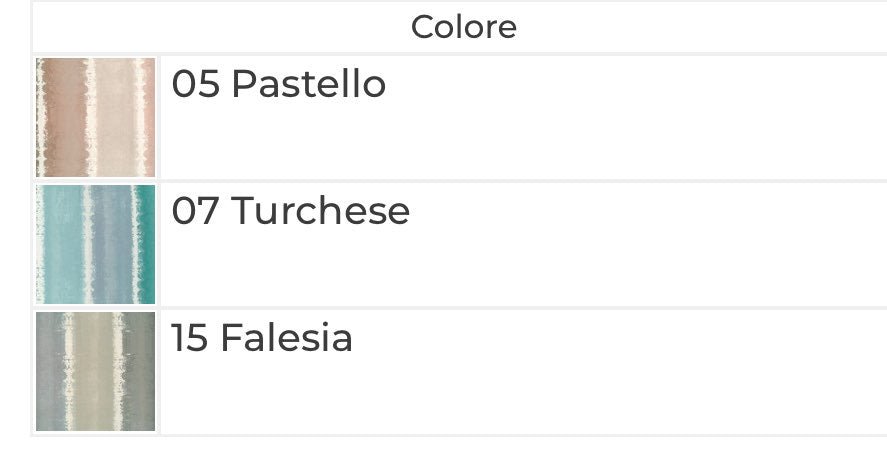Select the 05 Pastello fabric swatch

[x=96, y=117]
